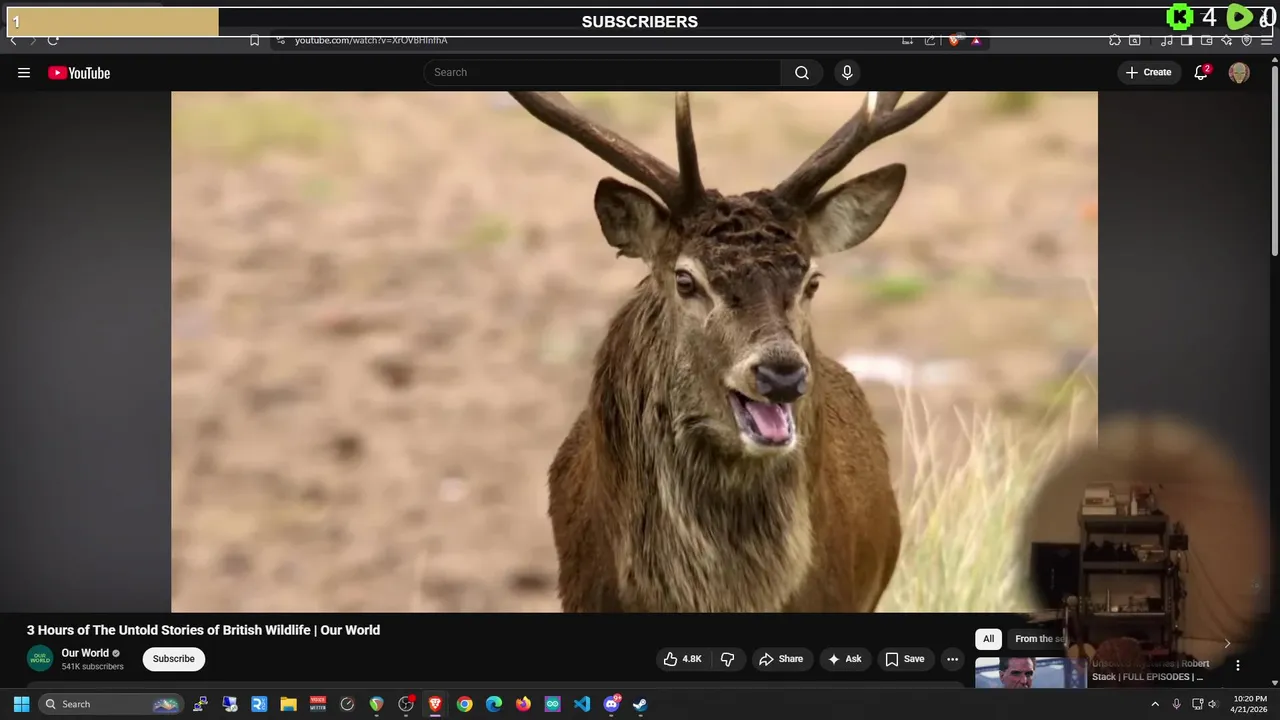Open options for the Unsolved Mysteries video
The width and height of the screenshot is (1280, 720).
pyautogui.click(x=1237, y=666)
